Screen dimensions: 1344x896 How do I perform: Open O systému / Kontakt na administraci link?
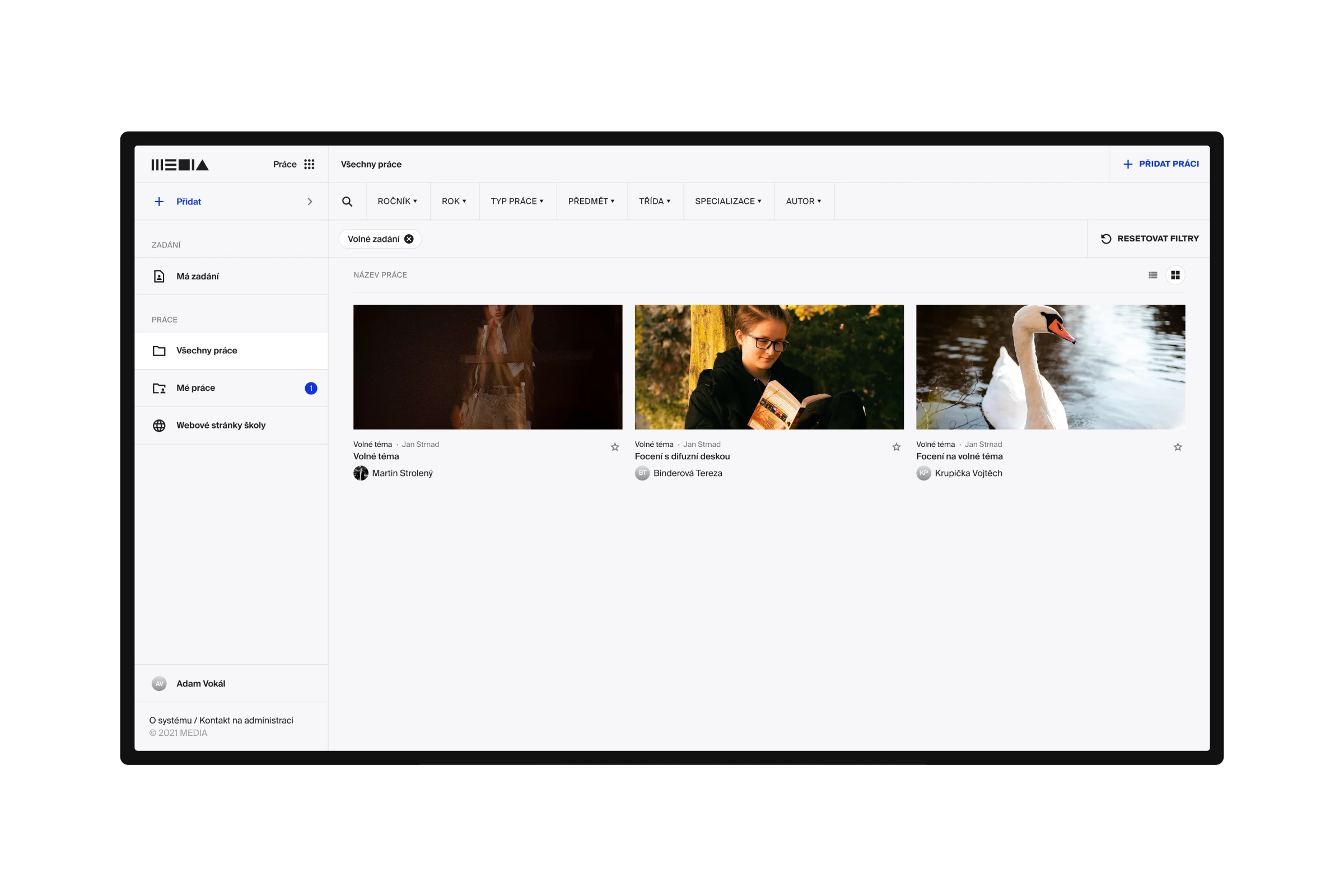(x=221, y=720)
